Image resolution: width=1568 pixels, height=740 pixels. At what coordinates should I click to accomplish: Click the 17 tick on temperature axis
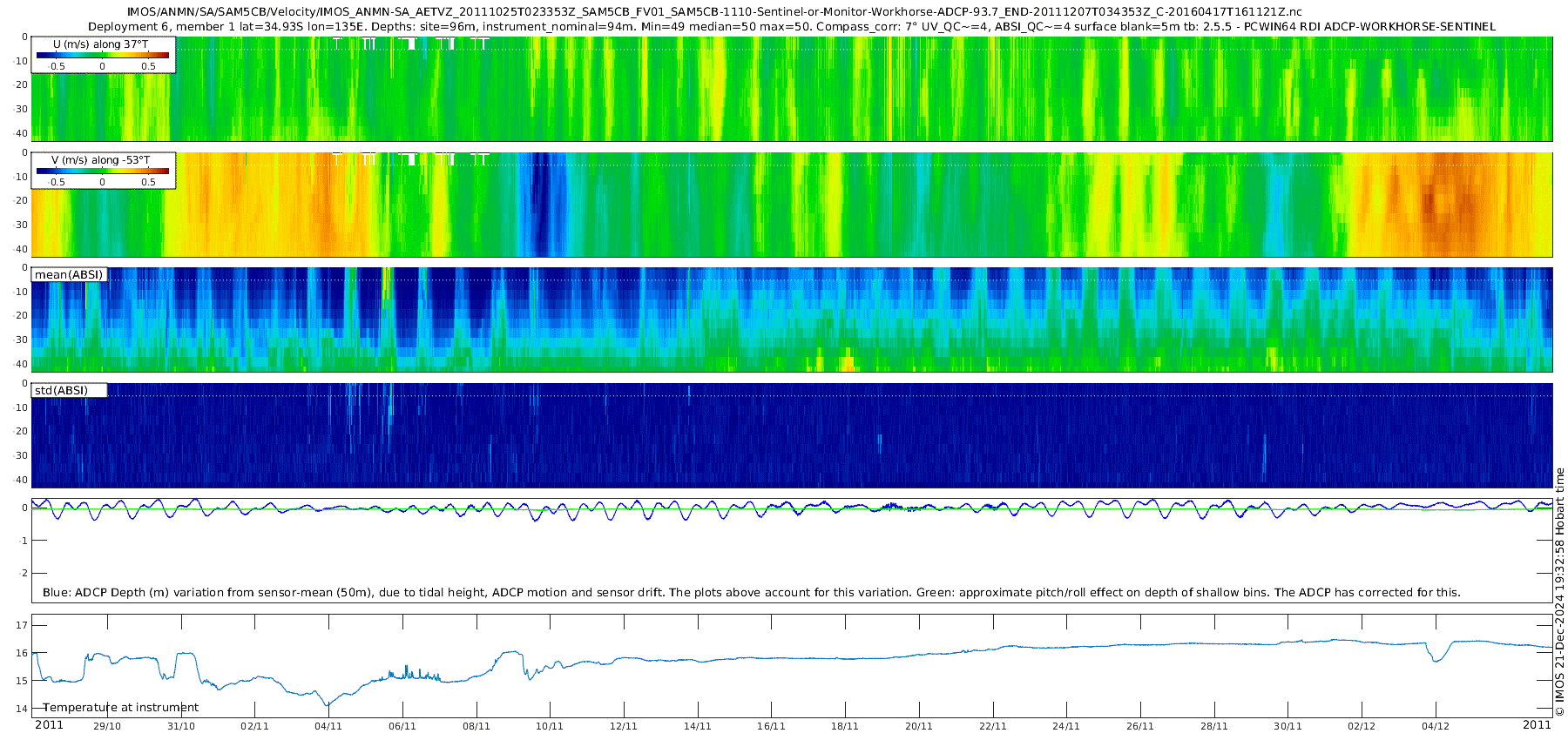coord(22,625)
